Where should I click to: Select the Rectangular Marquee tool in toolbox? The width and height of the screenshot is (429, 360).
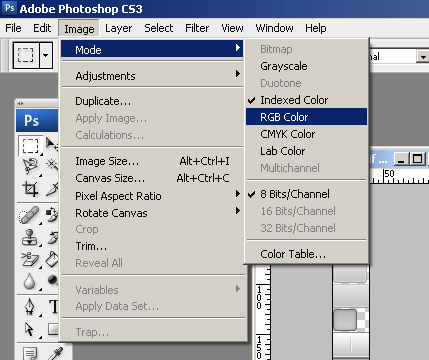point(30,146)
